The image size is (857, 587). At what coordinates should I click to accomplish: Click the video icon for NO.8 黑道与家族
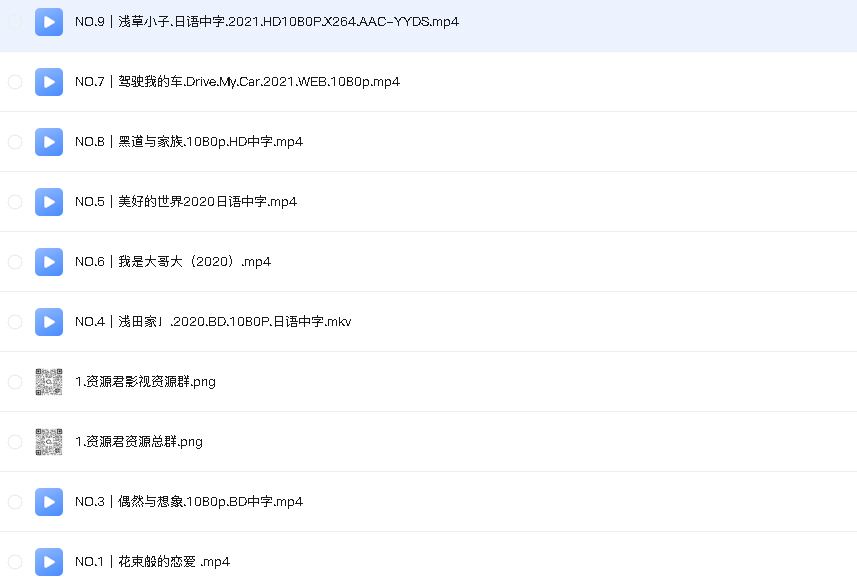[49, 142]
